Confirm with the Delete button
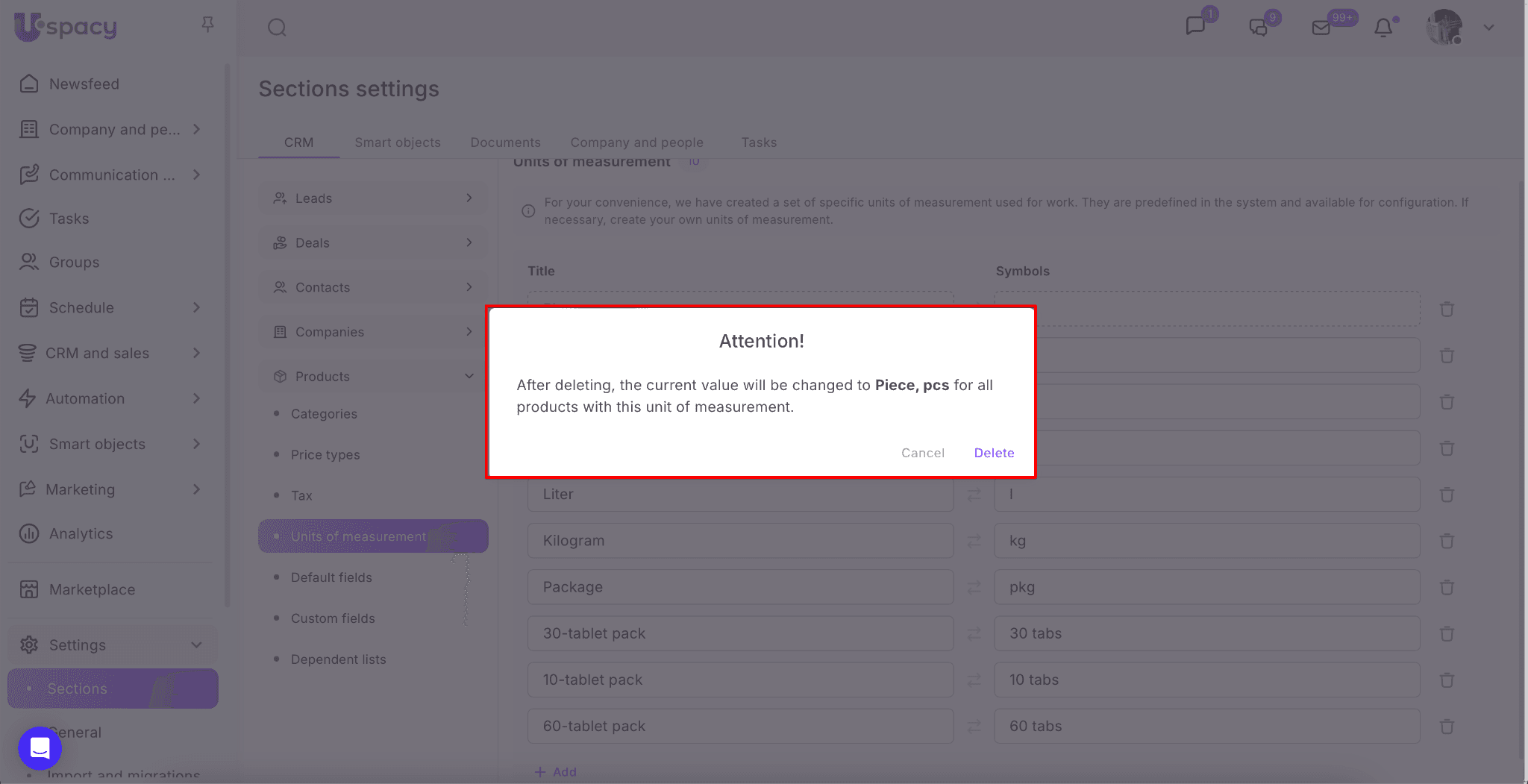Image resolution: width=1528 pixels, height=784 pixels. 994,453
